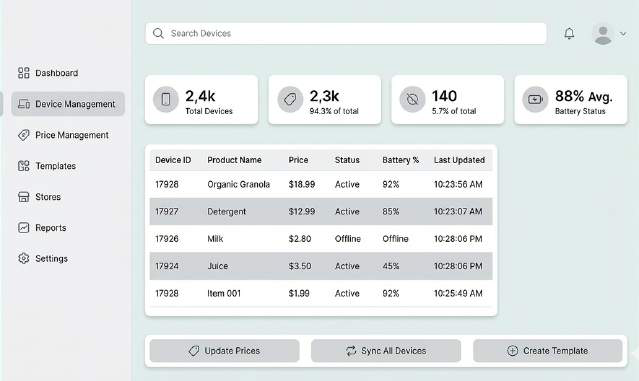This screenshot has height=381, width=639.
Task: Select the Juice product cell
Action: [218, 266]
